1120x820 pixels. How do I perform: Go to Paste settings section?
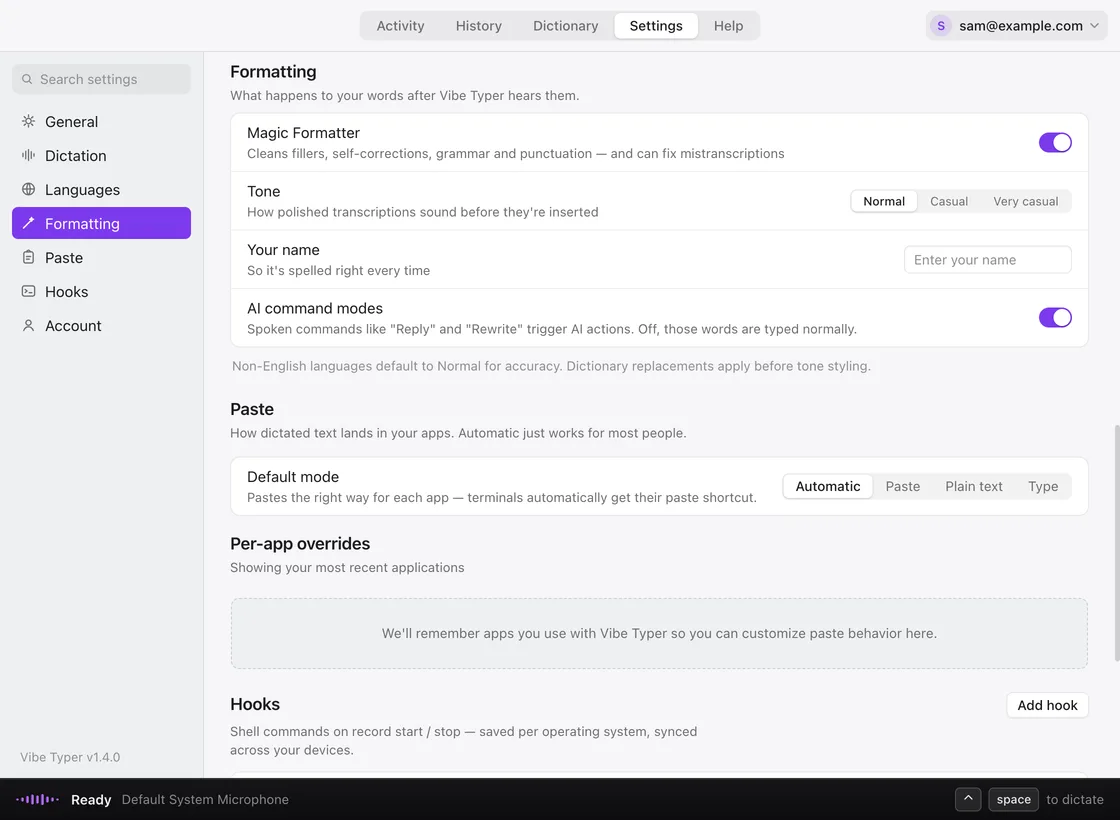101,257
